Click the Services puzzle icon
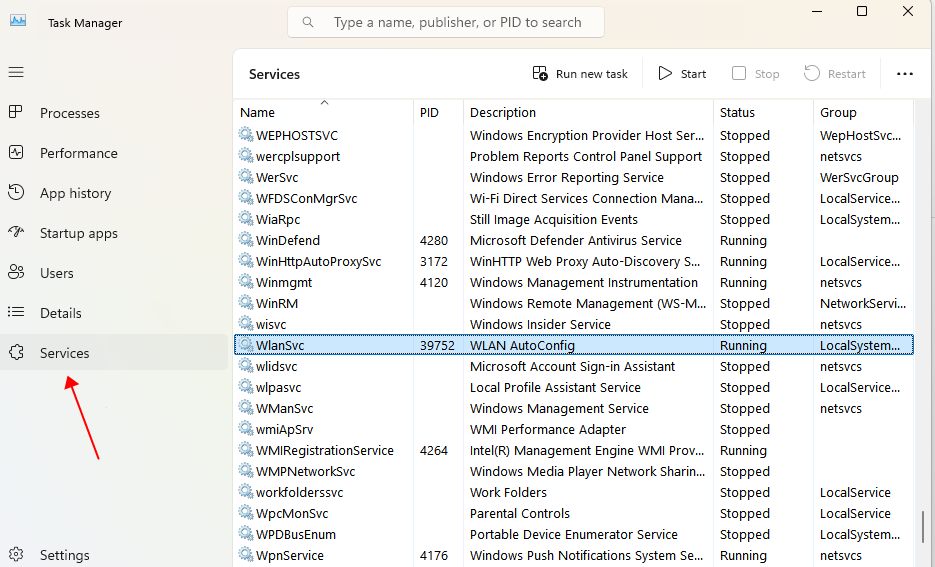The height and width of the screenshot is (567, 935). pyautogui.click(x=16, y=352)
